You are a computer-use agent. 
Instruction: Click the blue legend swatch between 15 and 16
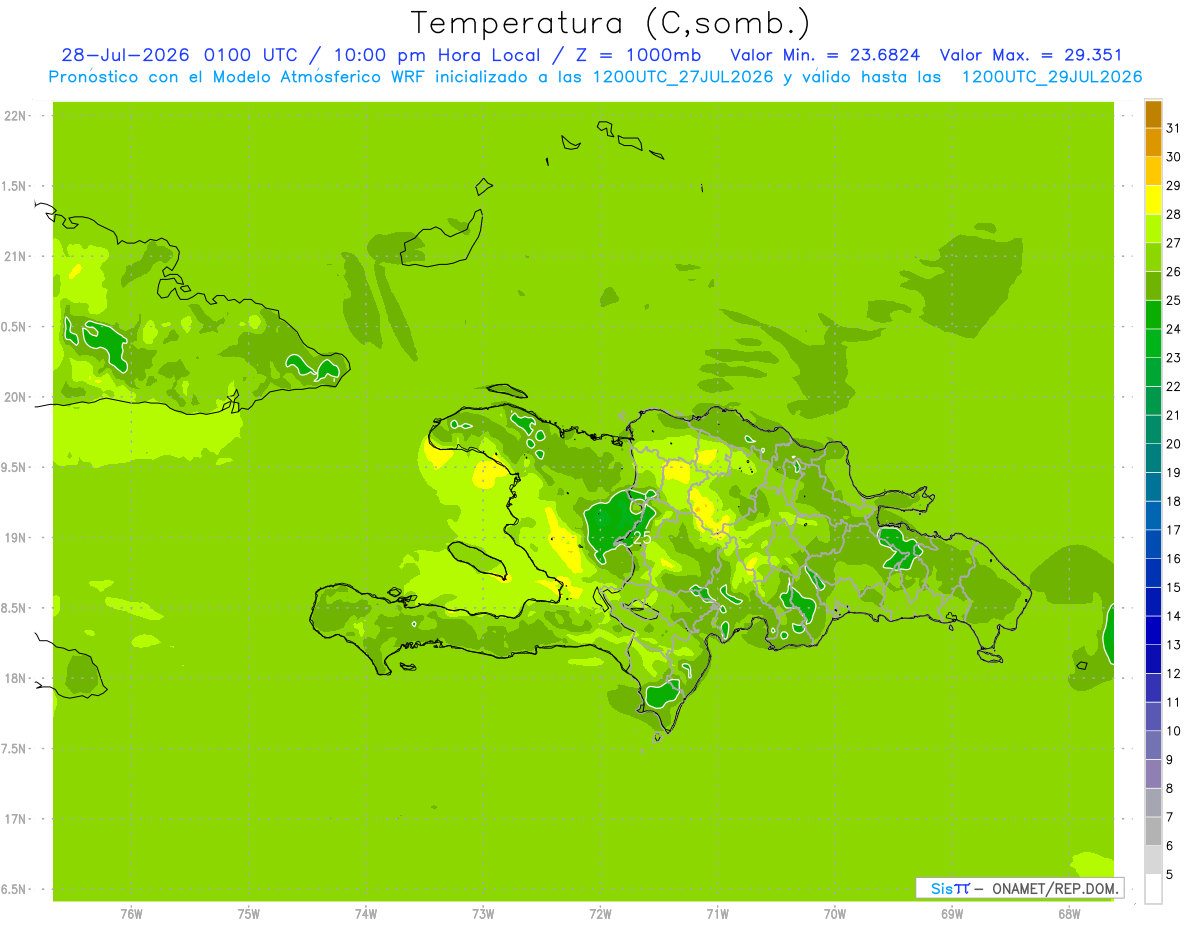coord(1153,573)
